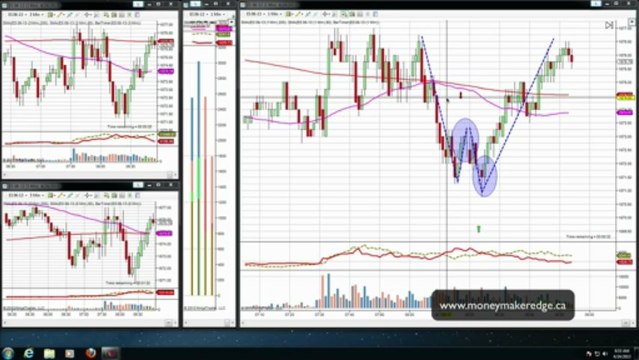Launch Internet Explorer from taskbar
The height and width of the screenshot is (360, 639).
29,353
